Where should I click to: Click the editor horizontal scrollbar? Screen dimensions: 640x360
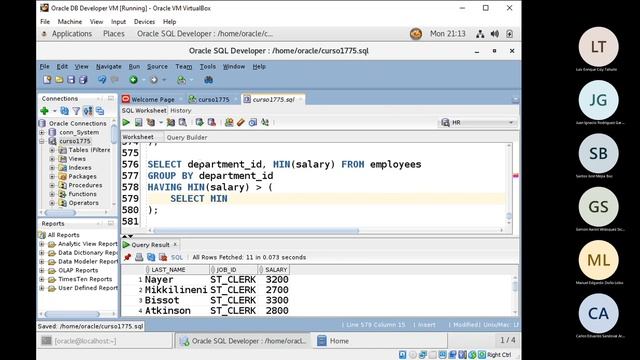click(x=256, y=231)
